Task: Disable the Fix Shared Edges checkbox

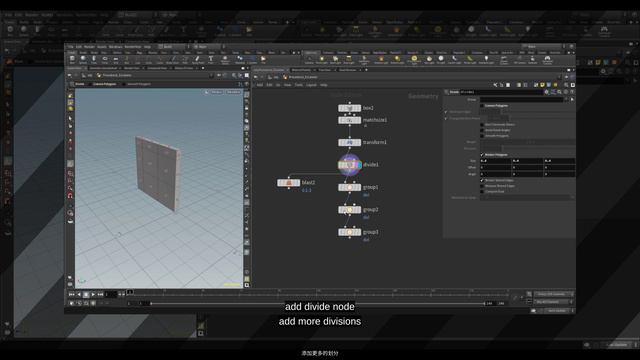Action: tap(482, 180)
